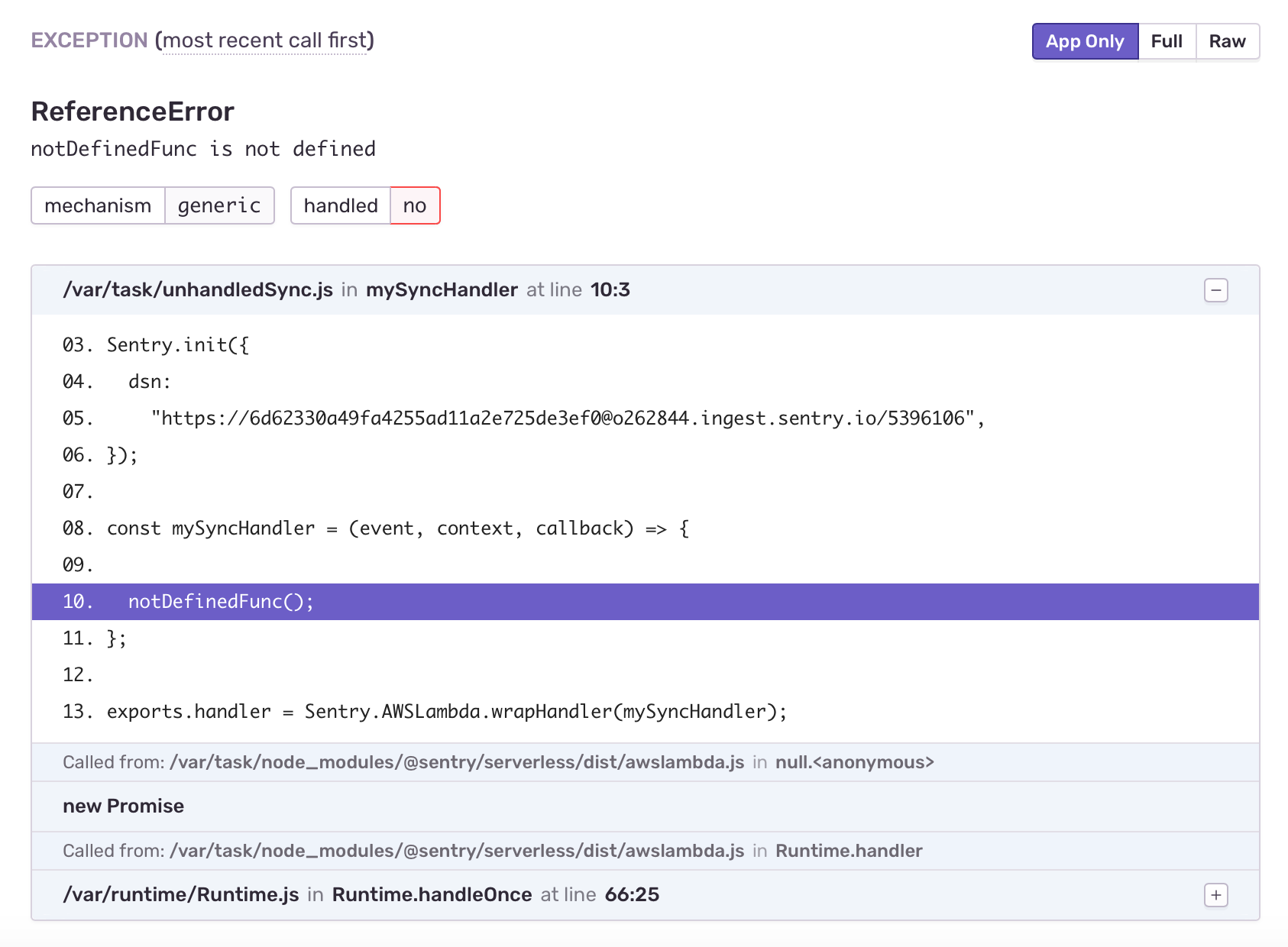Switch to App Only stack trace view
Viewport: 1288px width, 947px height.
tap(1085, 41)
